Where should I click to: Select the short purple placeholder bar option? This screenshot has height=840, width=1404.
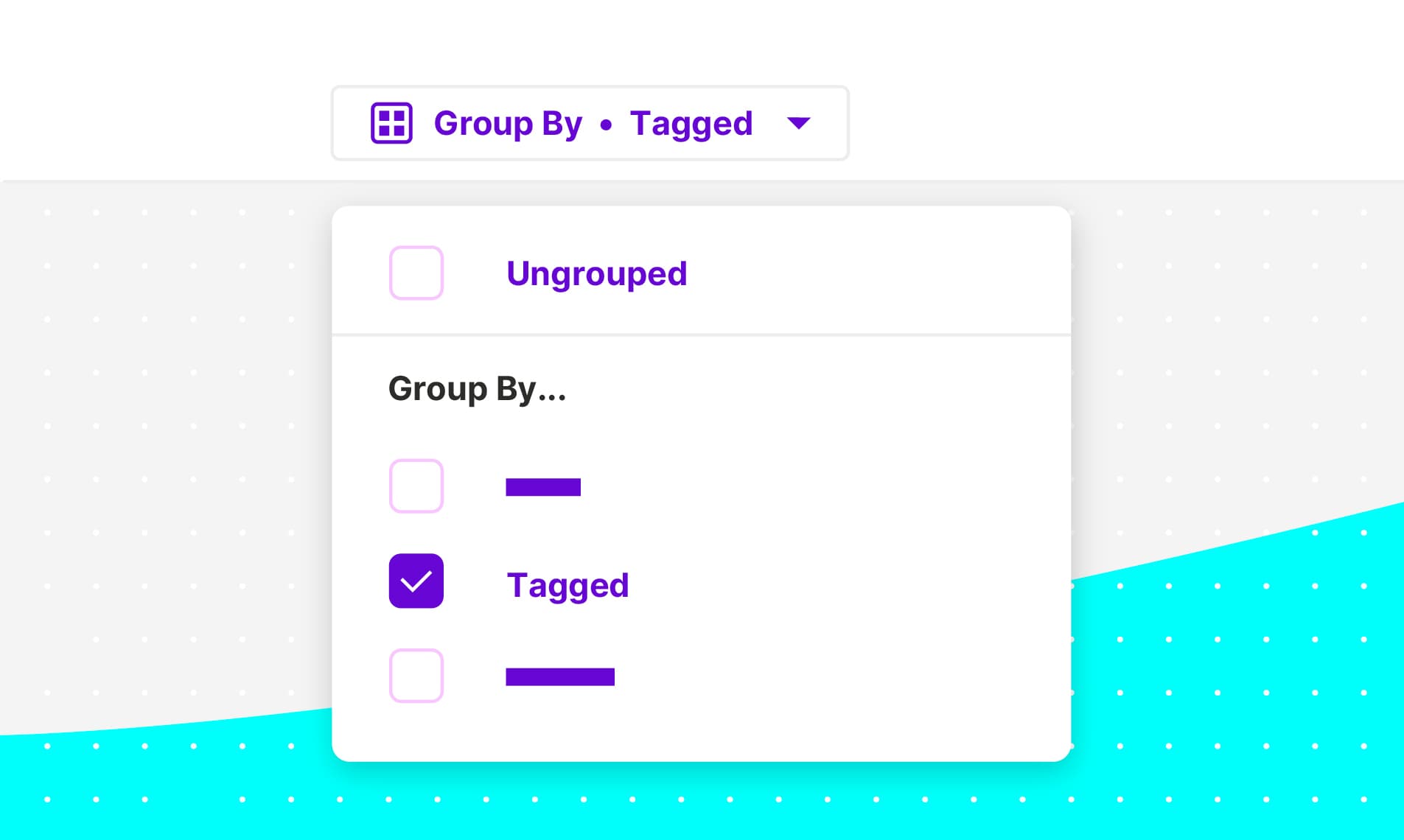543,487
